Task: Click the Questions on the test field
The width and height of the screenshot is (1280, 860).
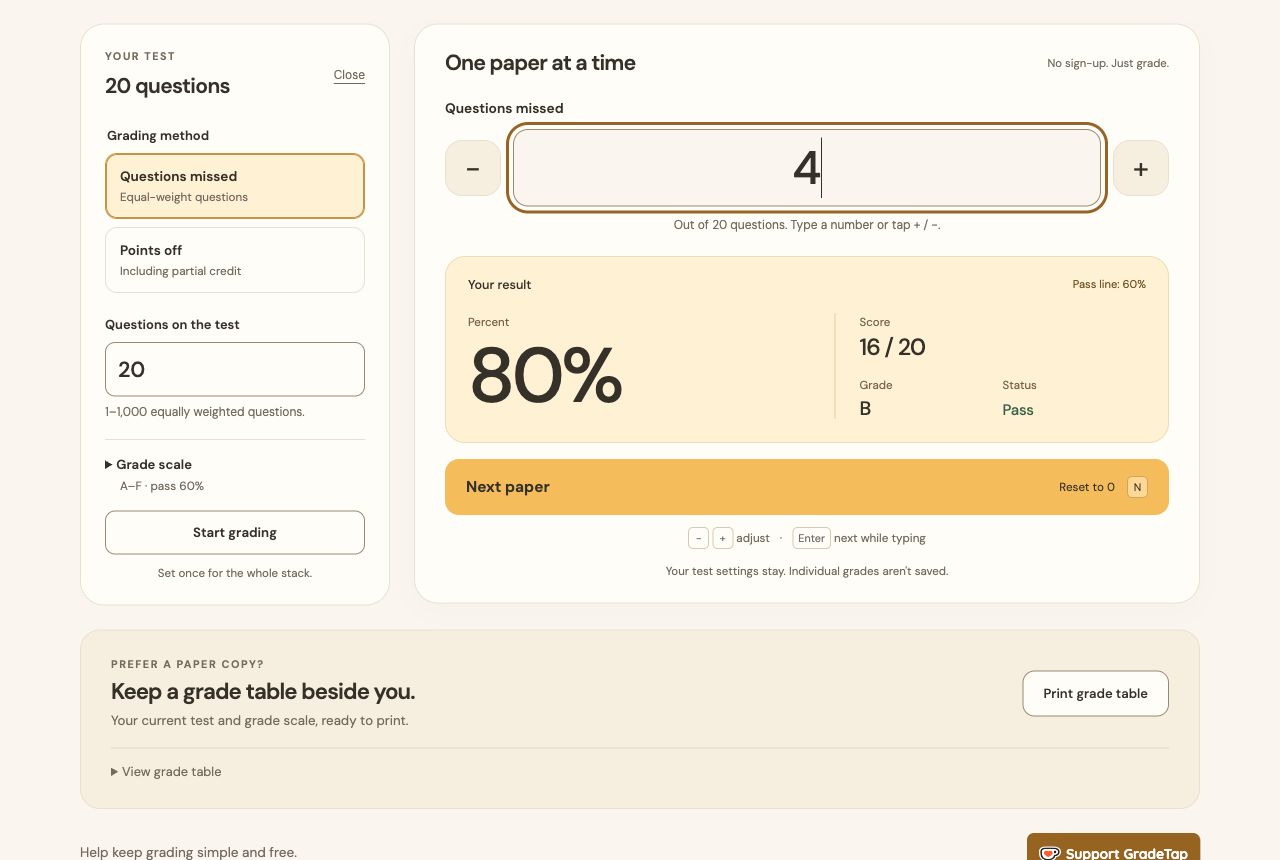Action: point(235,369)
